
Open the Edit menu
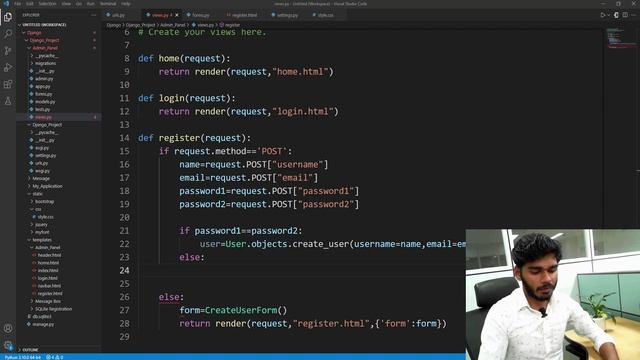[x=30, y=4]
